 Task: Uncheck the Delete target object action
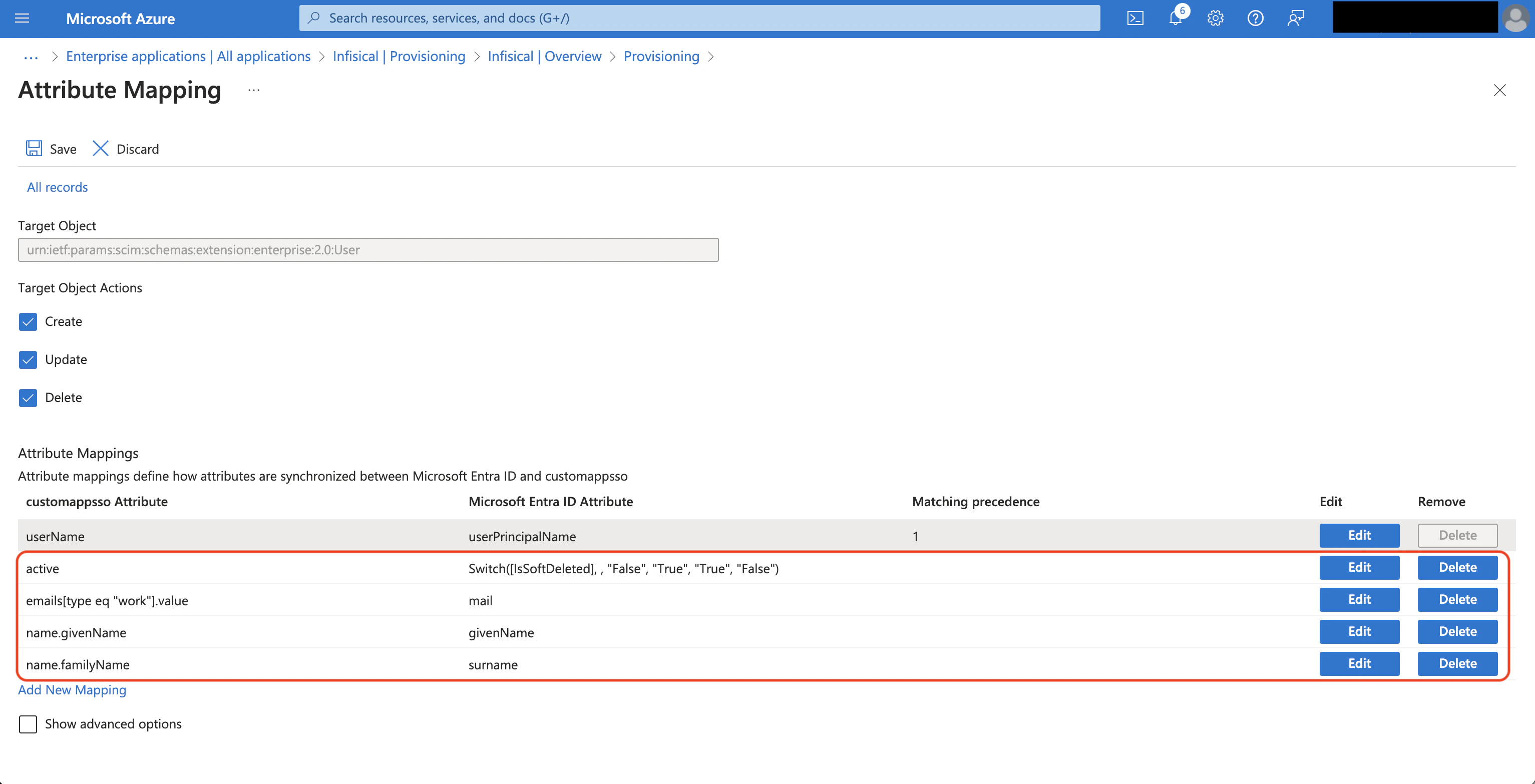(28, 398)
